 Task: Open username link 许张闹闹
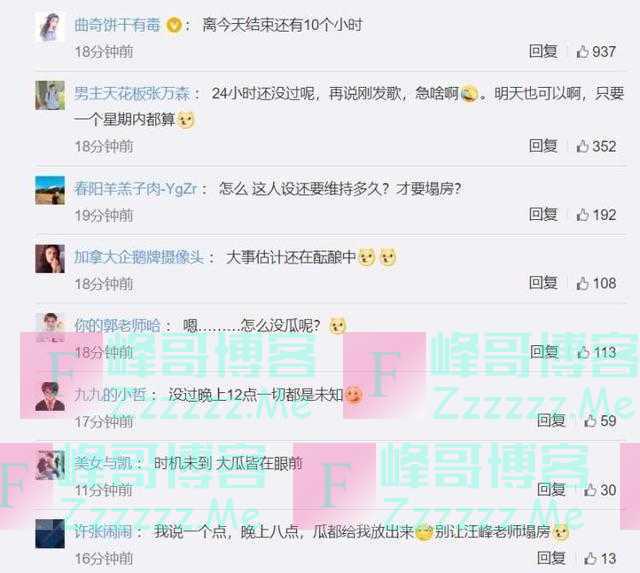(103, 532)
